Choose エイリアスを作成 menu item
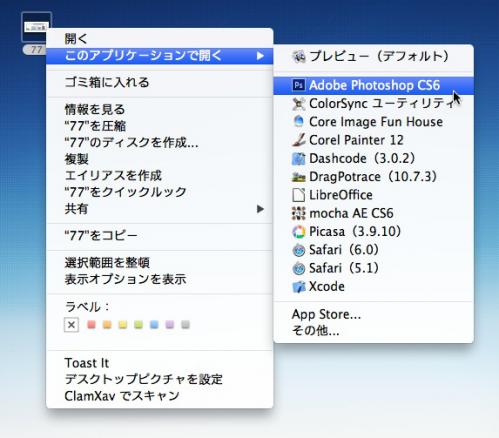 pos(160,176)
